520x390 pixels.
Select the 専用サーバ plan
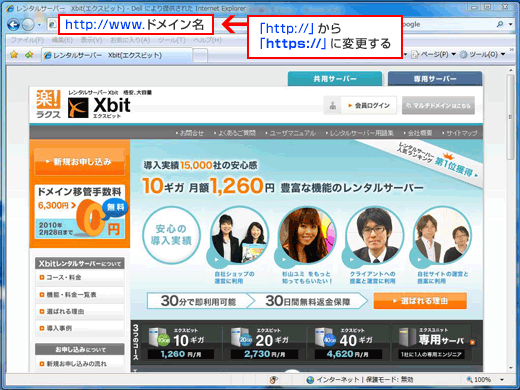(436, 343)
